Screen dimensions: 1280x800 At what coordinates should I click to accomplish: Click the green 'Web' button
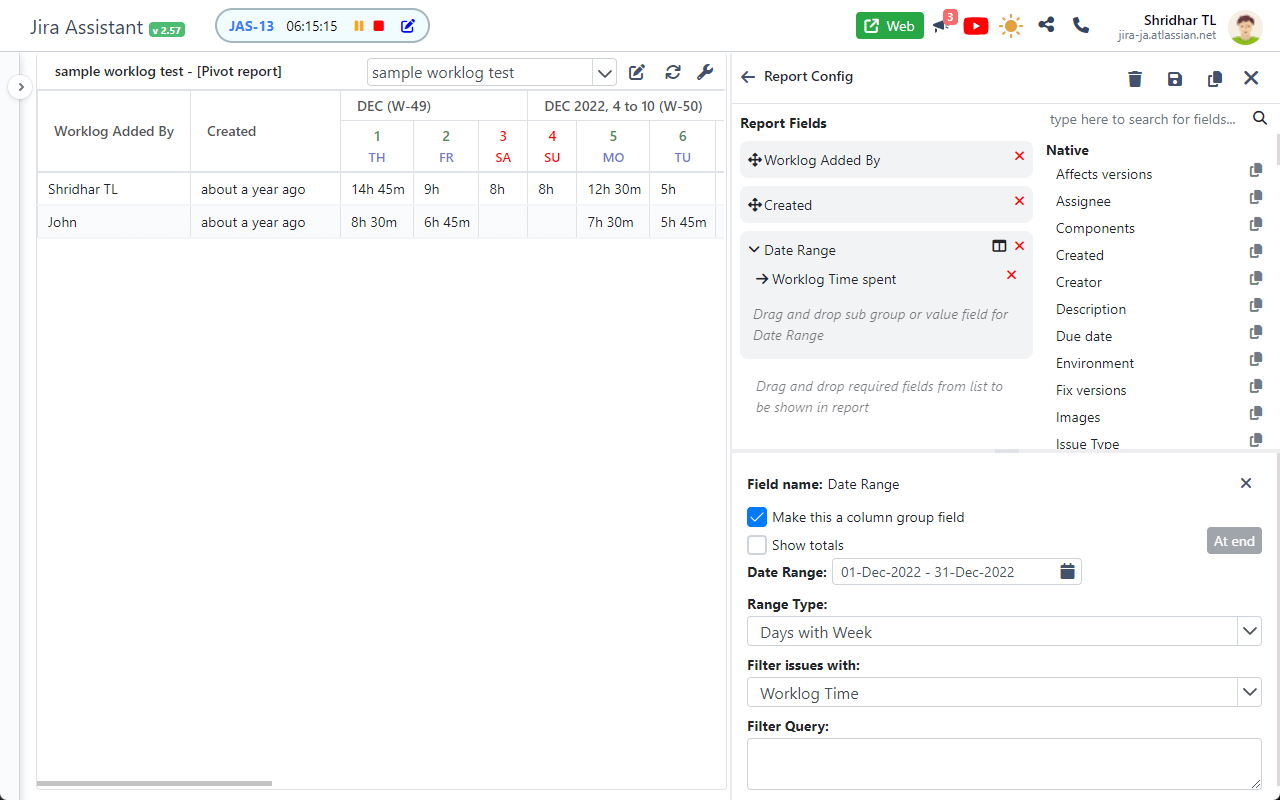tap(889, 26)
